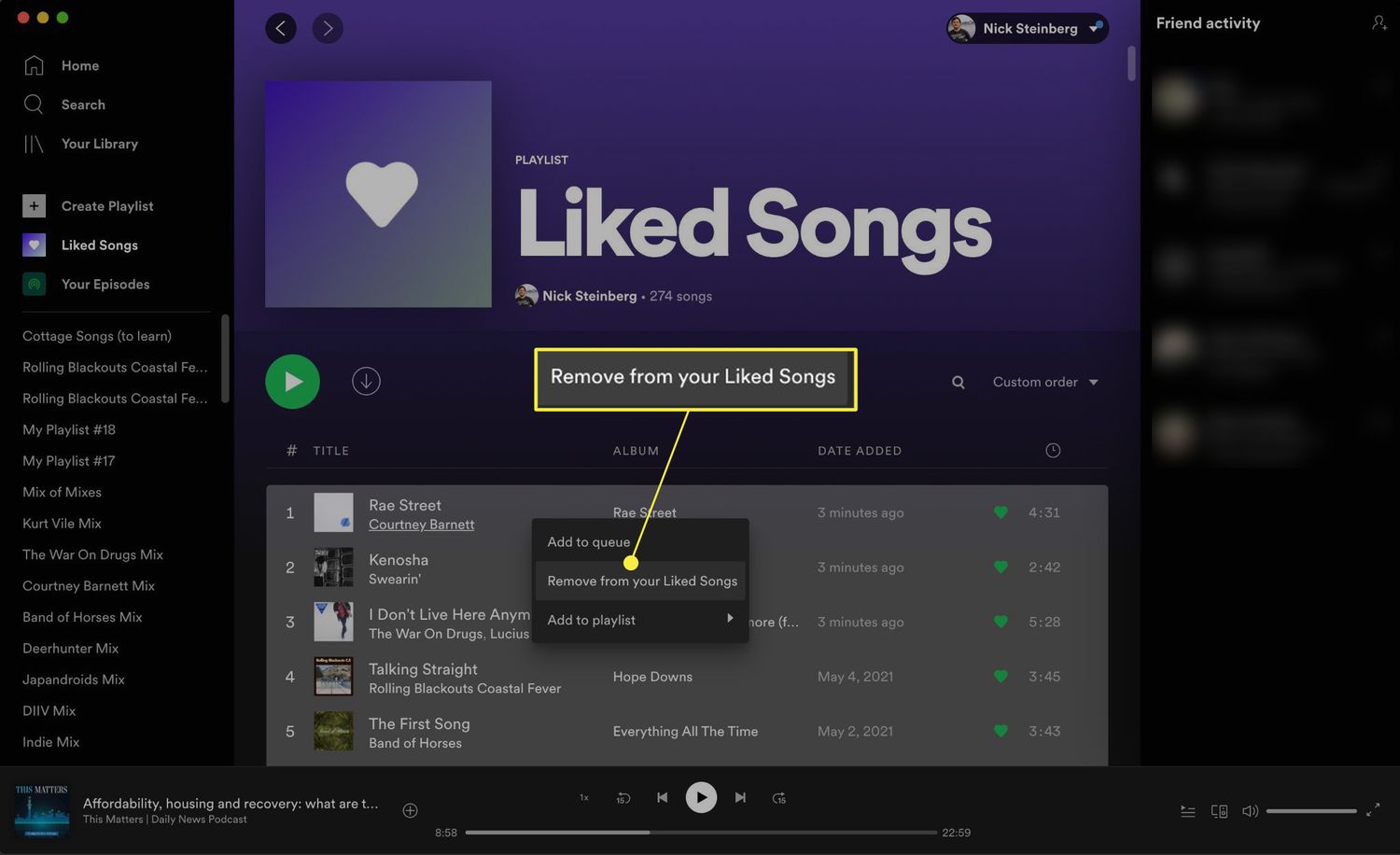Open the search-in-playlist magnifier icon
This screenshot has height=855, width=1400.
[958, 383]
